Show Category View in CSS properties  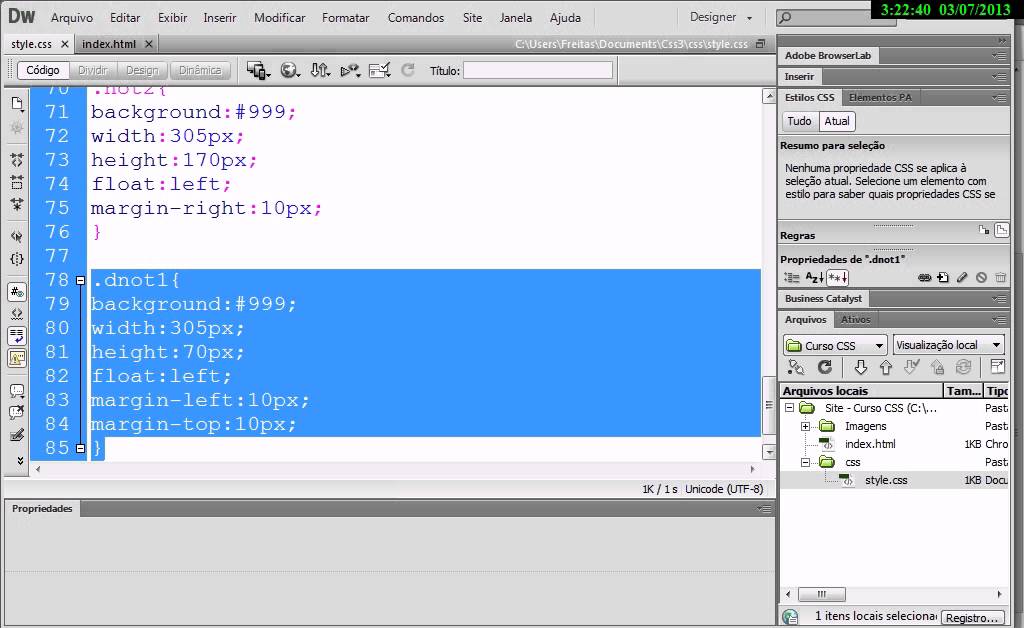pos(792,277)
